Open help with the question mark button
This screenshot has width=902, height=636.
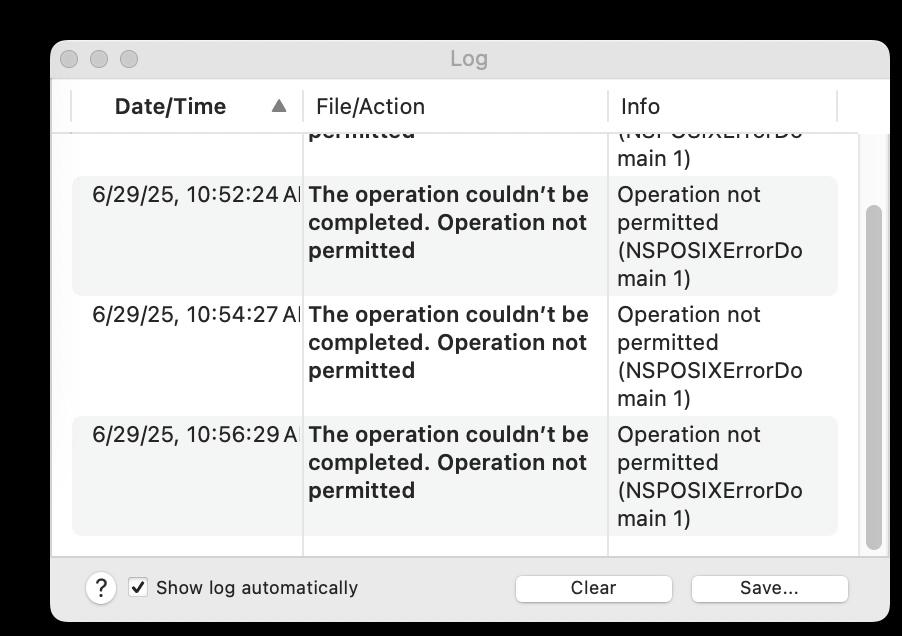[101, 588]
